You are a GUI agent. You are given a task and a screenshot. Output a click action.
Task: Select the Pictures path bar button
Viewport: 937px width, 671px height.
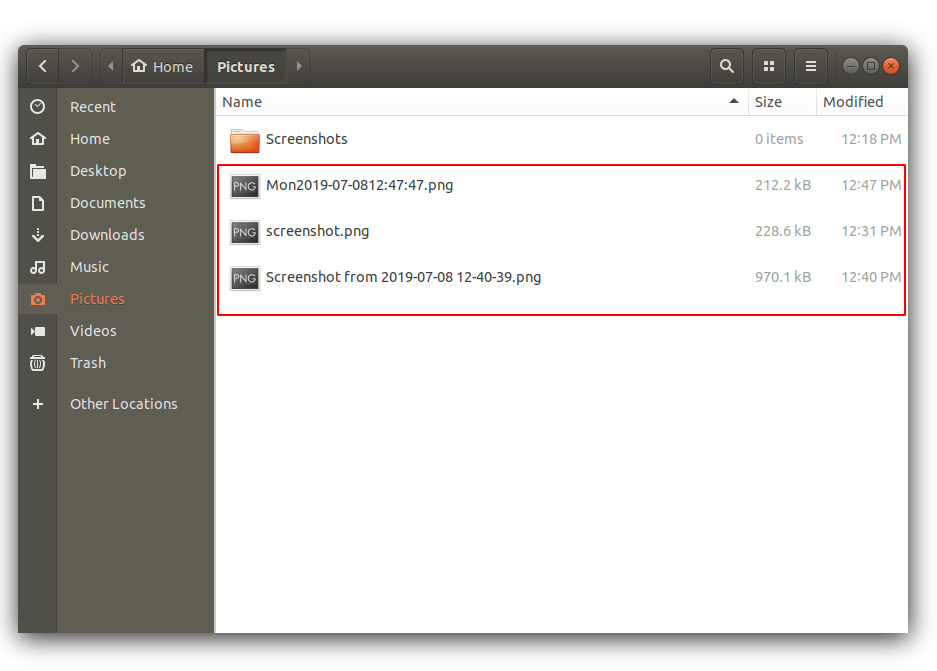[246, 66]
